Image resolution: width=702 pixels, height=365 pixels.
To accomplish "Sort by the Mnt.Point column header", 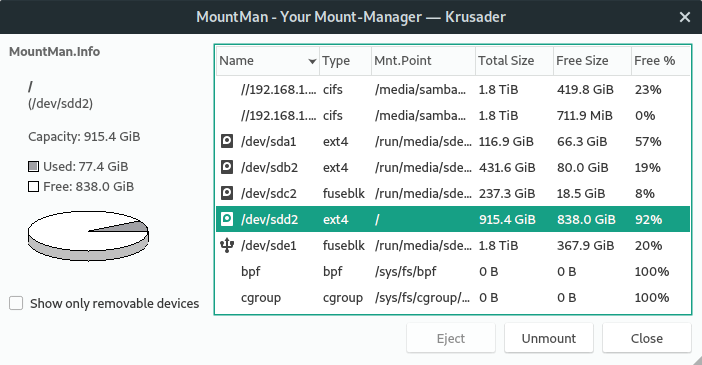I will [x=423, y=60].
